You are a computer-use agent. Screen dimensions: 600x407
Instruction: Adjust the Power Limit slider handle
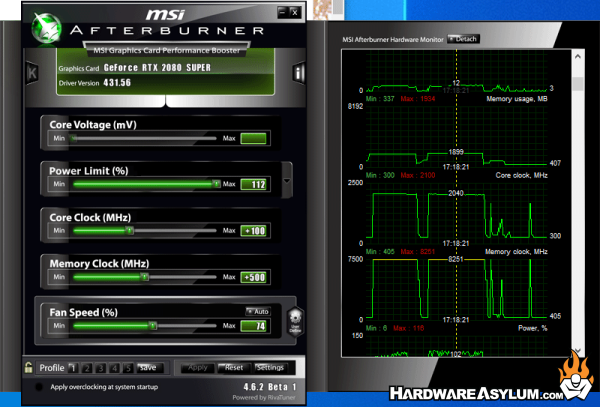216,184
